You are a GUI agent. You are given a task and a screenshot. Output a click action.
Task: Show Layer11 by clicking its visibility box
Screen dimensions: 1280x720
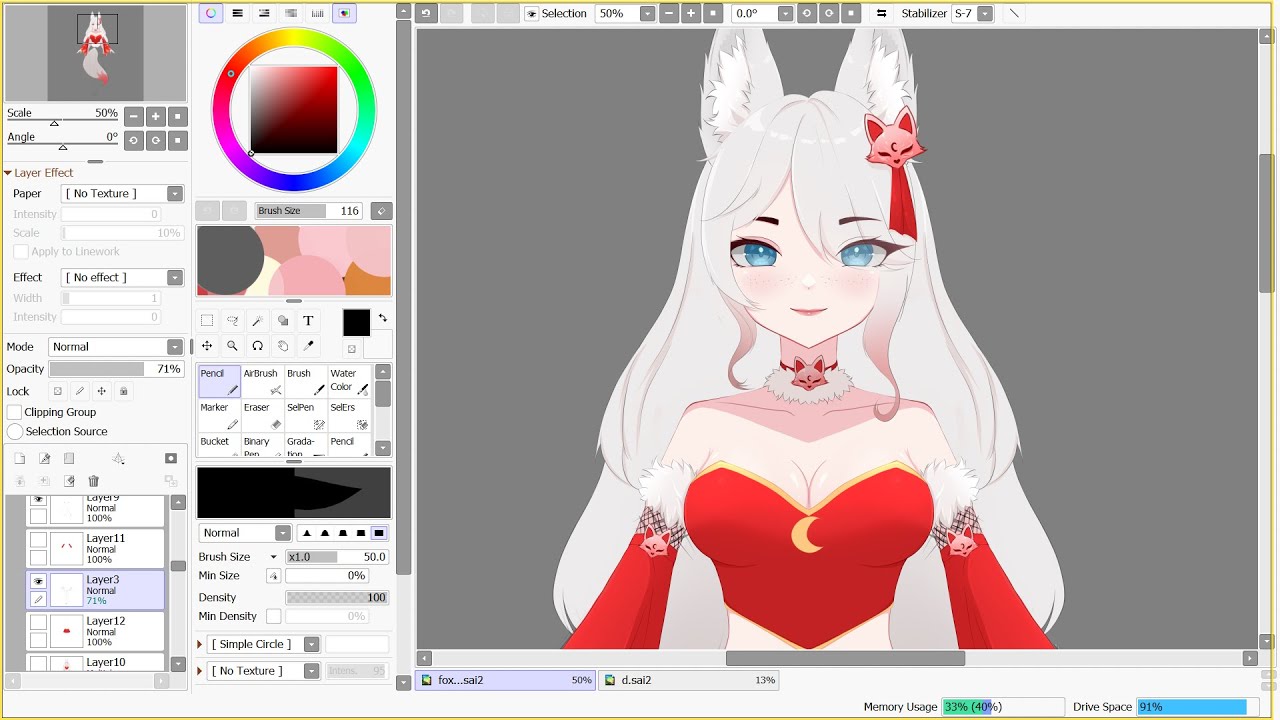tap(38, 540)
